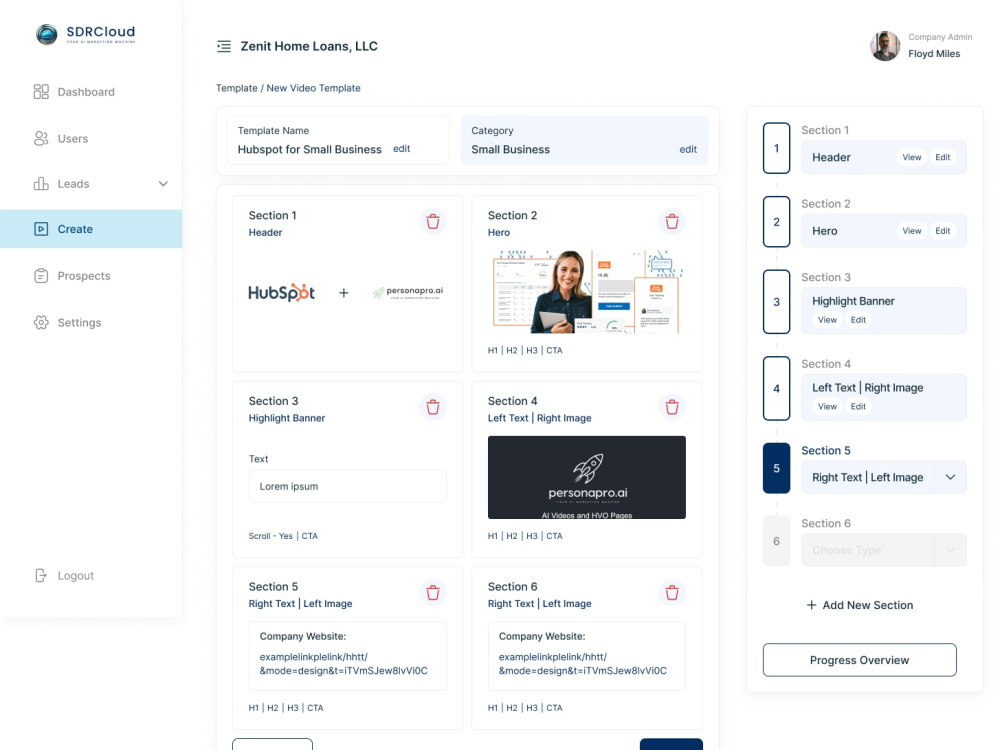
Task: Select step number 2 box
Action: (x=776, y=222)
